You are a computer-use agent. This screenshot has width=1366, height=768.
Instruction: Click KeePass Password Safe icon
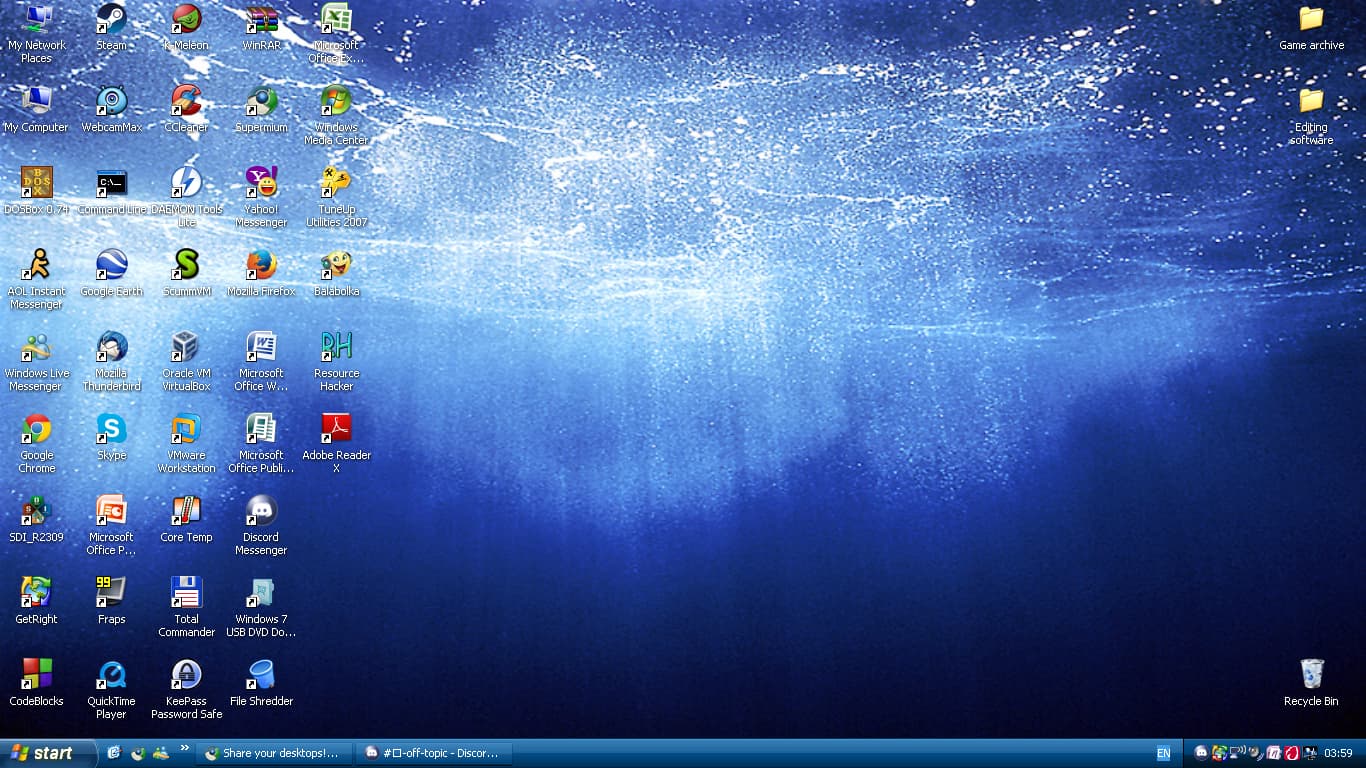click(x=186, y=674)
